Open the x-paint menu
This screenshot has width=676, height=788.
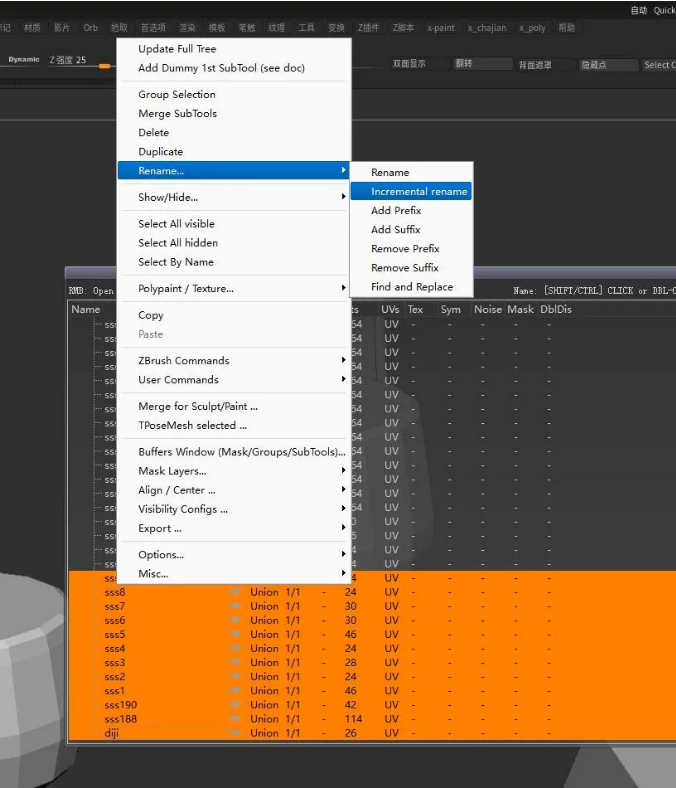[x=441, y=28]
